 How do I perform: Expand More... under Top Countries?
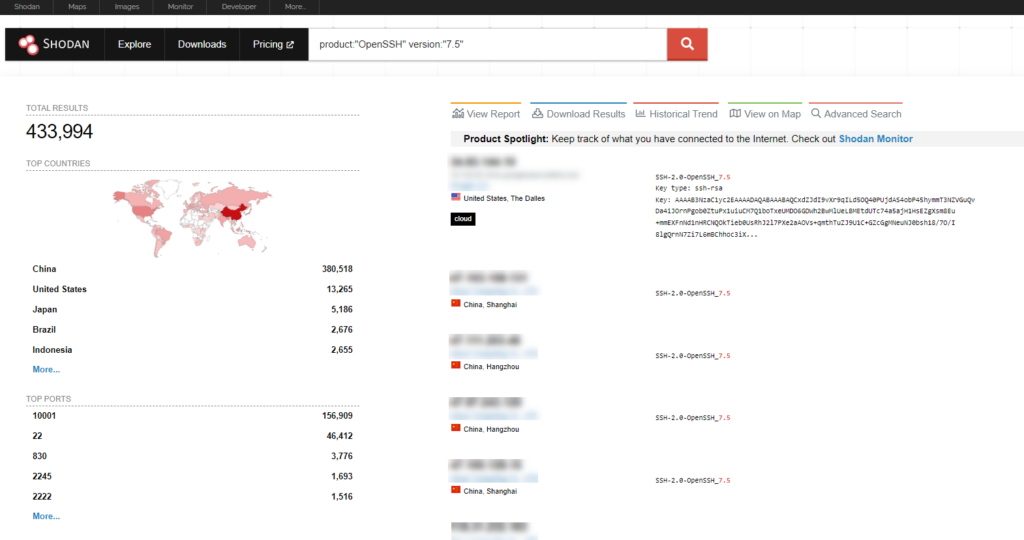pyautogui.click(x=46, y=369)
